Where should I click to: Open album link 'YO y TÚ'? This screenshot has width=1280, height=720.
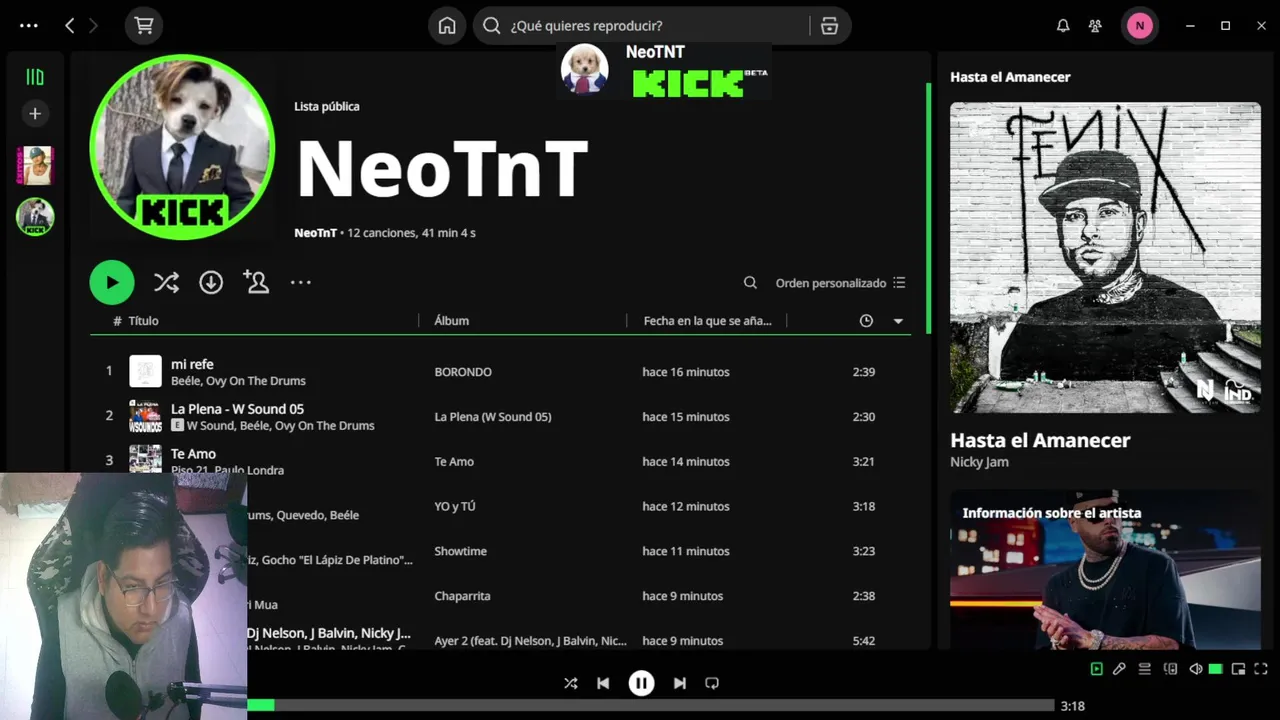(455, 507)
